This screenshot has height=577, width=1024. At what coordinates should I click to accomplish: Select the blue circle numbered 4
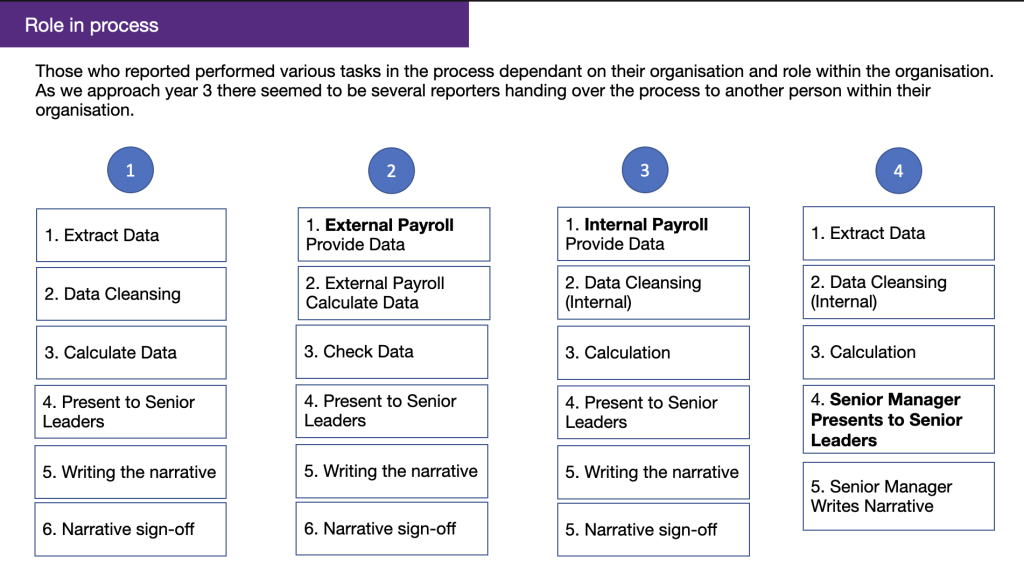[x=898, y=171]
